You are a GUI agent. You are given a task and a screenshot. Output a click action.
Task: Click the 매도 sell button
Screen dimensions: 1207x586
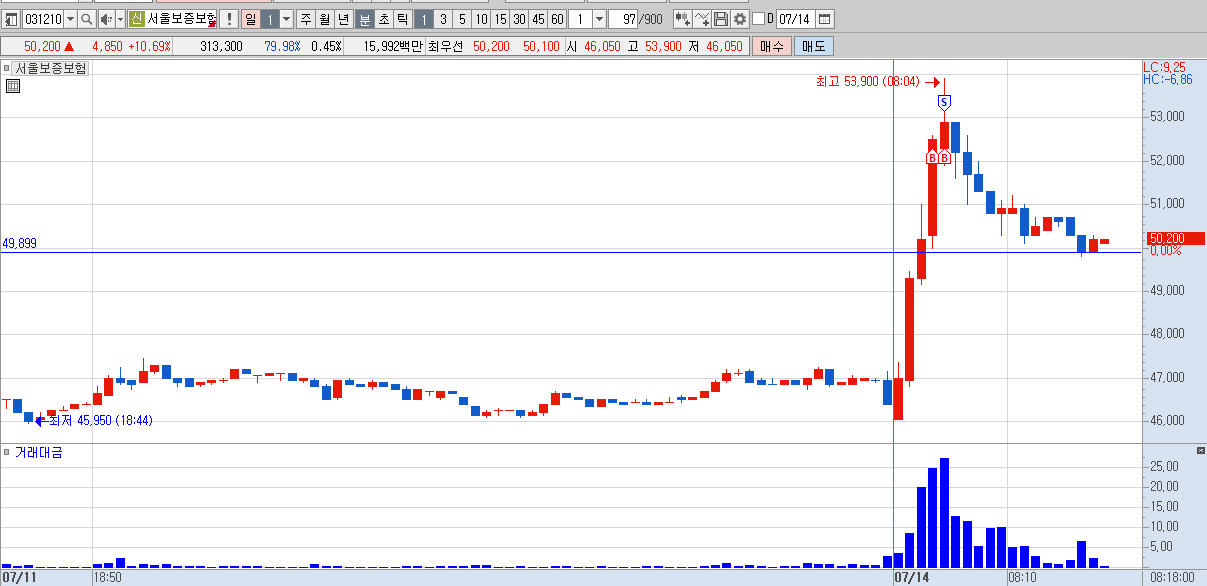click(813, 46)
